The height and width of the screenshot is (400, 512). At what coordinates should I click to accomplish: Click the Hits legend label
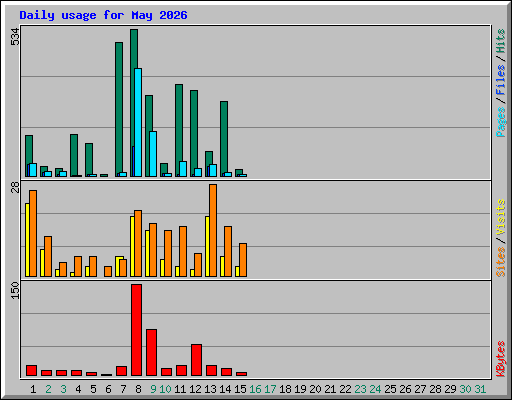[x=501, y=41]
